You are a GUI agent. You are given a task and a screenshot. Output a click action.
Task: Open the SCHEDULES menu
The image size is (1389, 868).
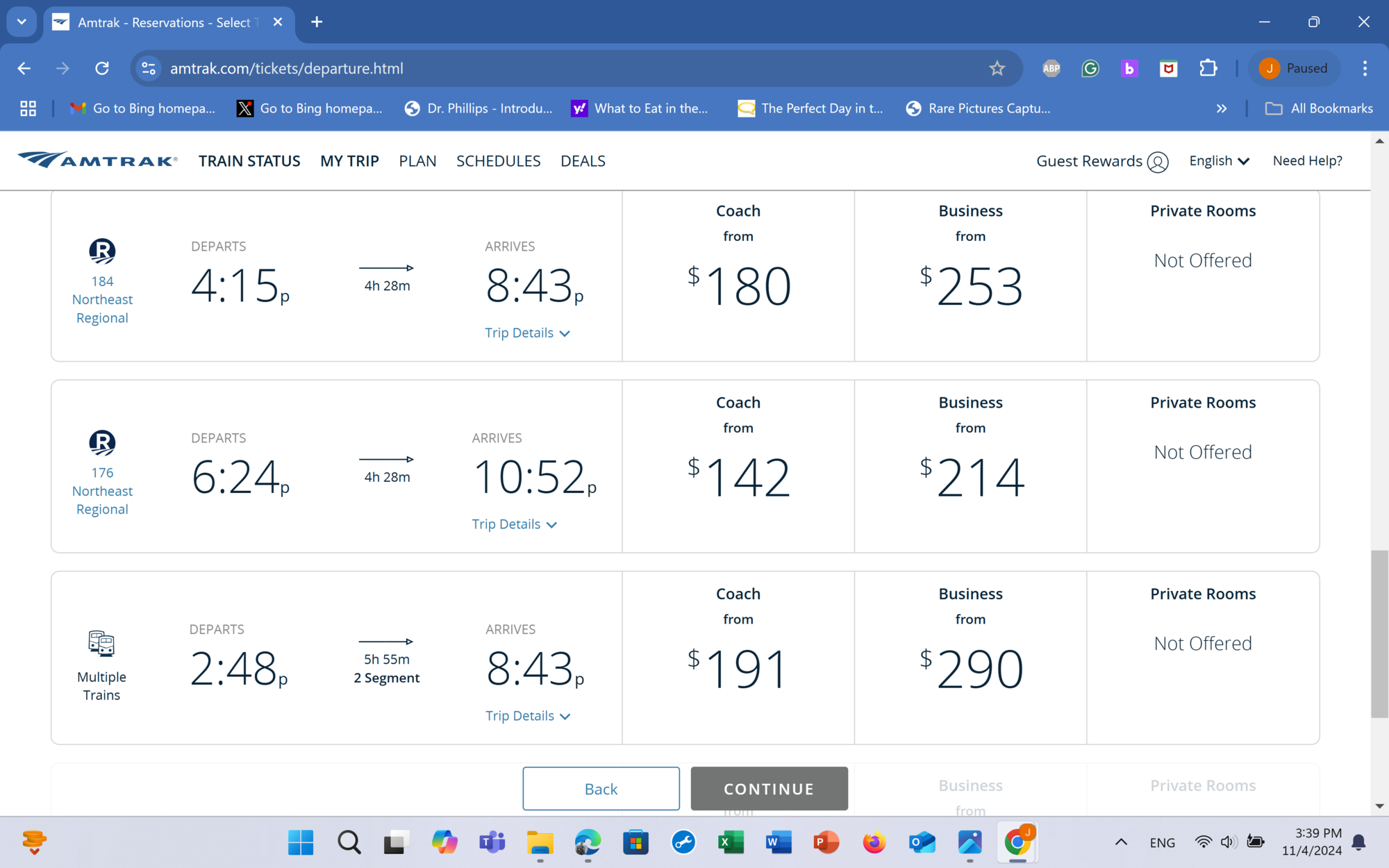tap(498, 161)
